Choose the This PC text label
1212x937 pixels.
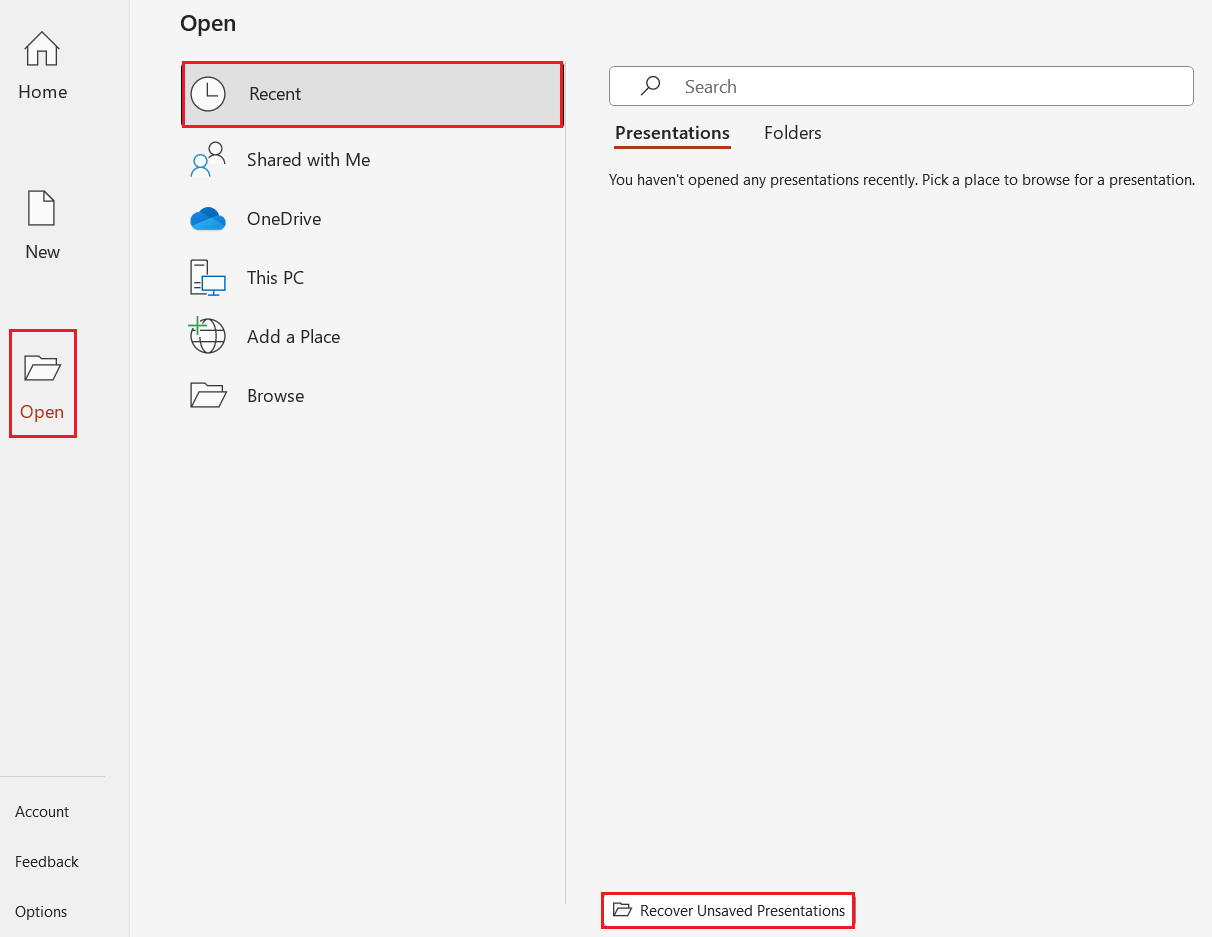(x=275, y=278)
